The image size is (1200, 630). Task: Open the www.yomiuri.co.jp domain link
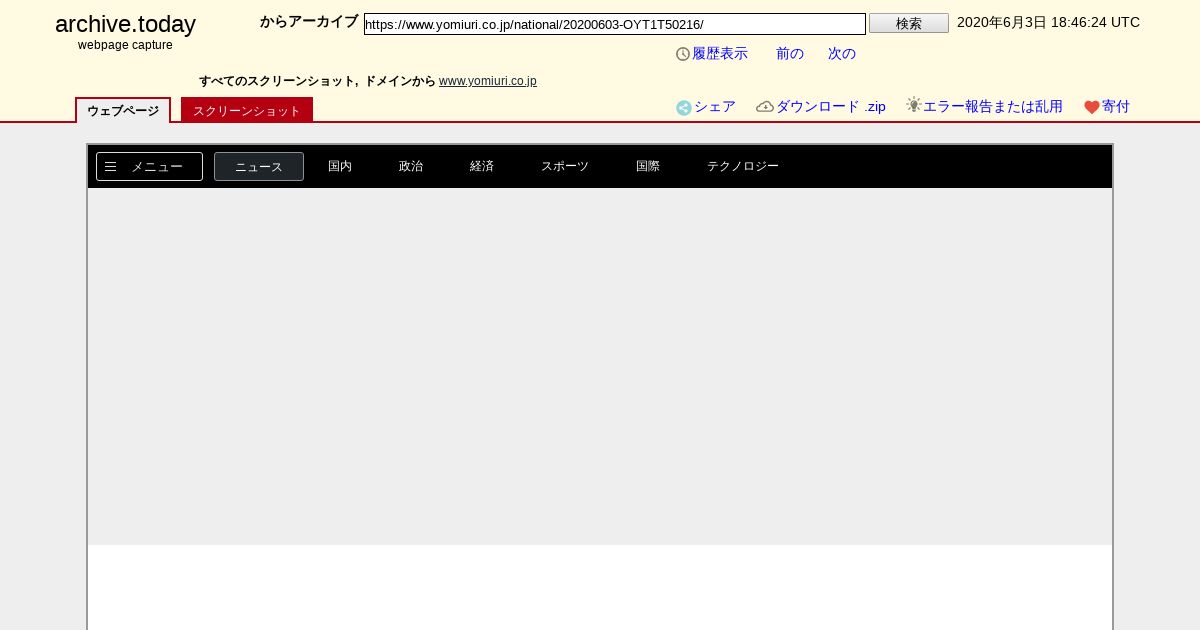tap(488, 81)
